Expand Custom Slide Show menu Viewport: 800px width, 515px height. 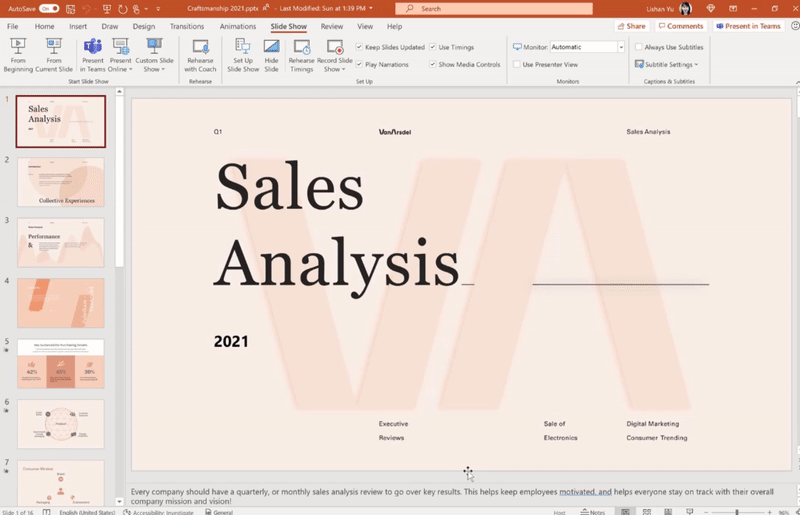[x=153, y=54]
